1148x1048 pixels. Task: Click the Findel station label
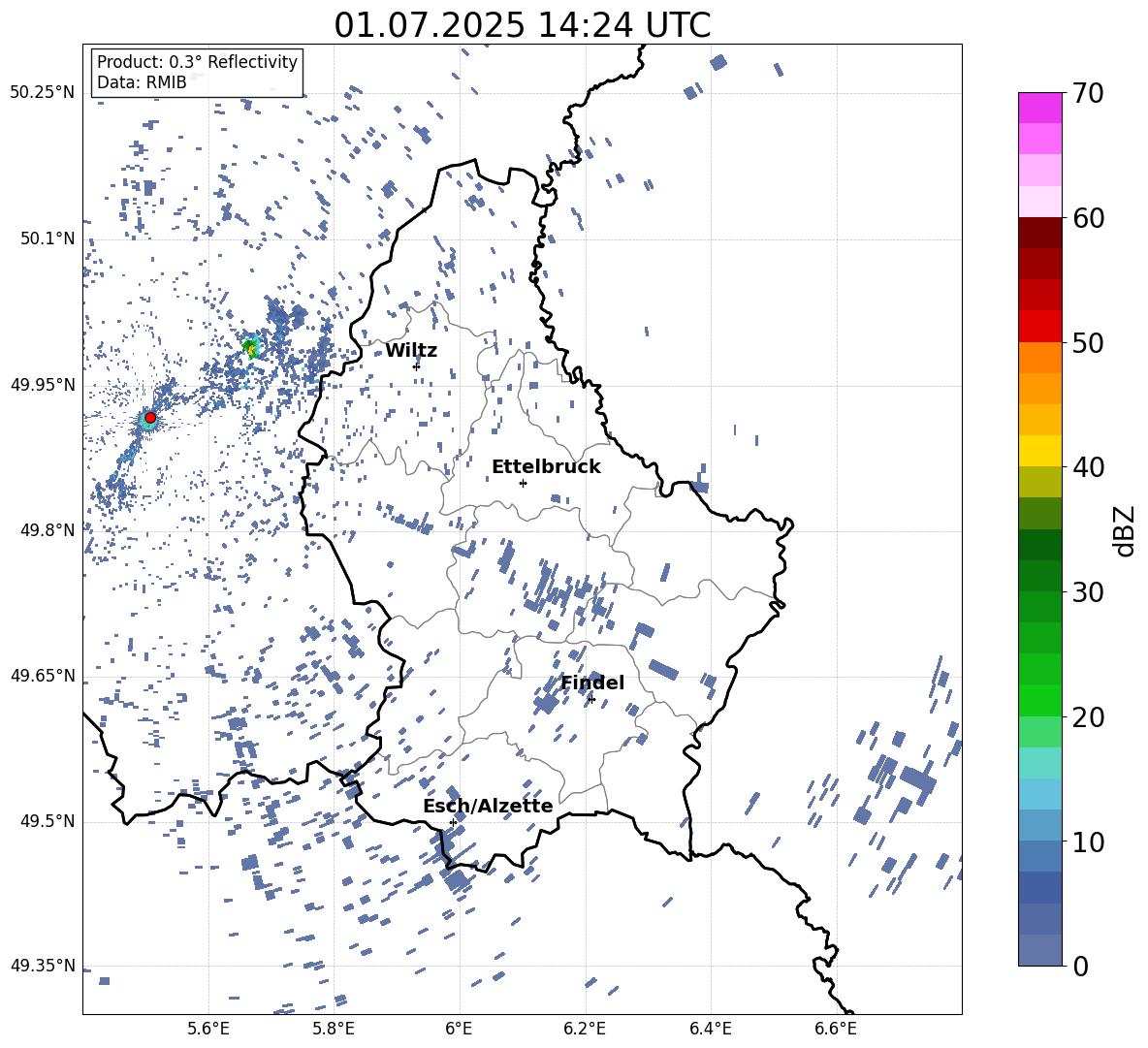click(x=592, y=683)
